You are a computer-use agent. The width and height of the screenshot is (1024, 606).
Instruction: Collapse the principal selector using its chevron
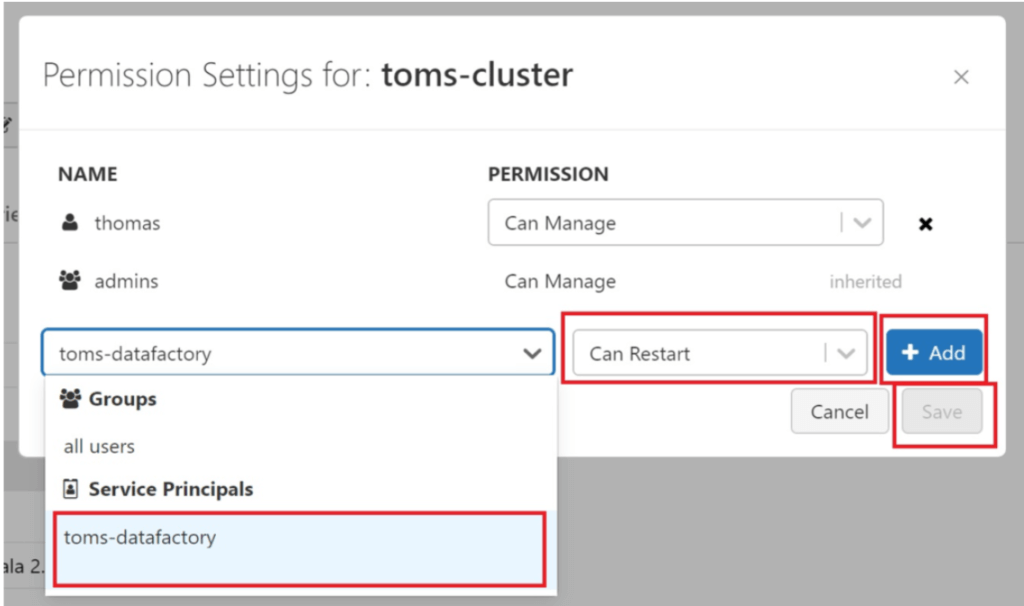click(x=533, y=353)
